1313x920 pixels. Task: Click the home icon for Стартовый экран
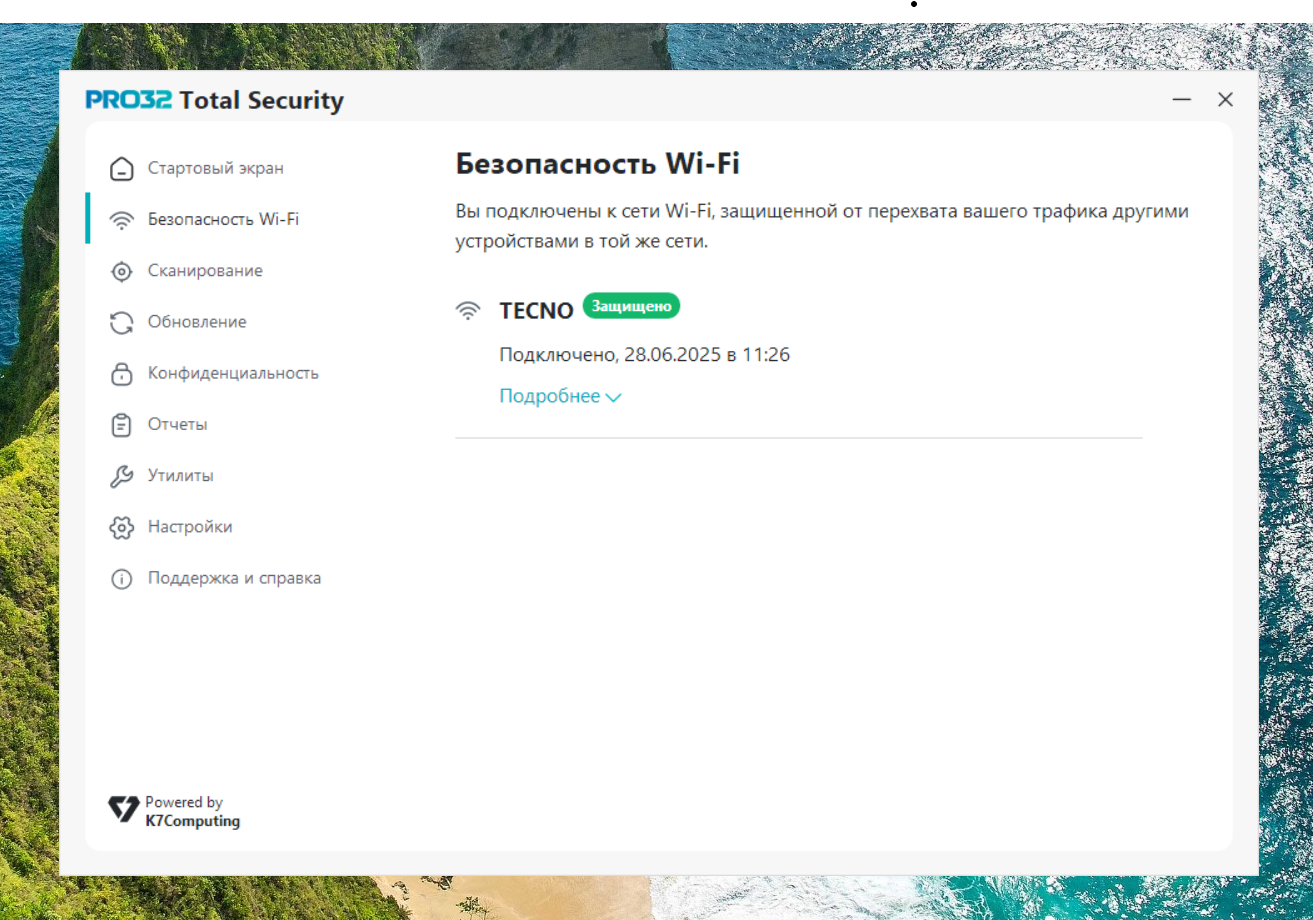(121, 168)
